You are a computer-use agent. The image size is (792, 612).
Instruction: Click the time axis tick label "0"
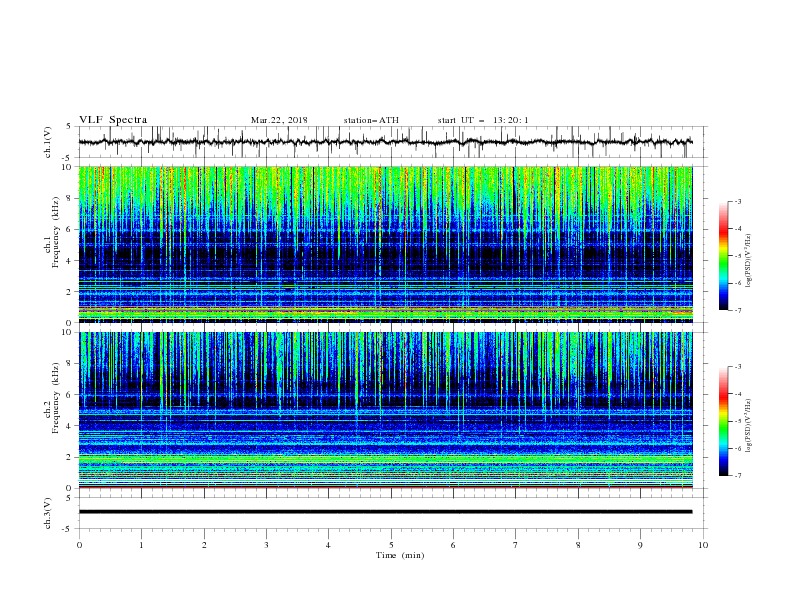[79, 545]
